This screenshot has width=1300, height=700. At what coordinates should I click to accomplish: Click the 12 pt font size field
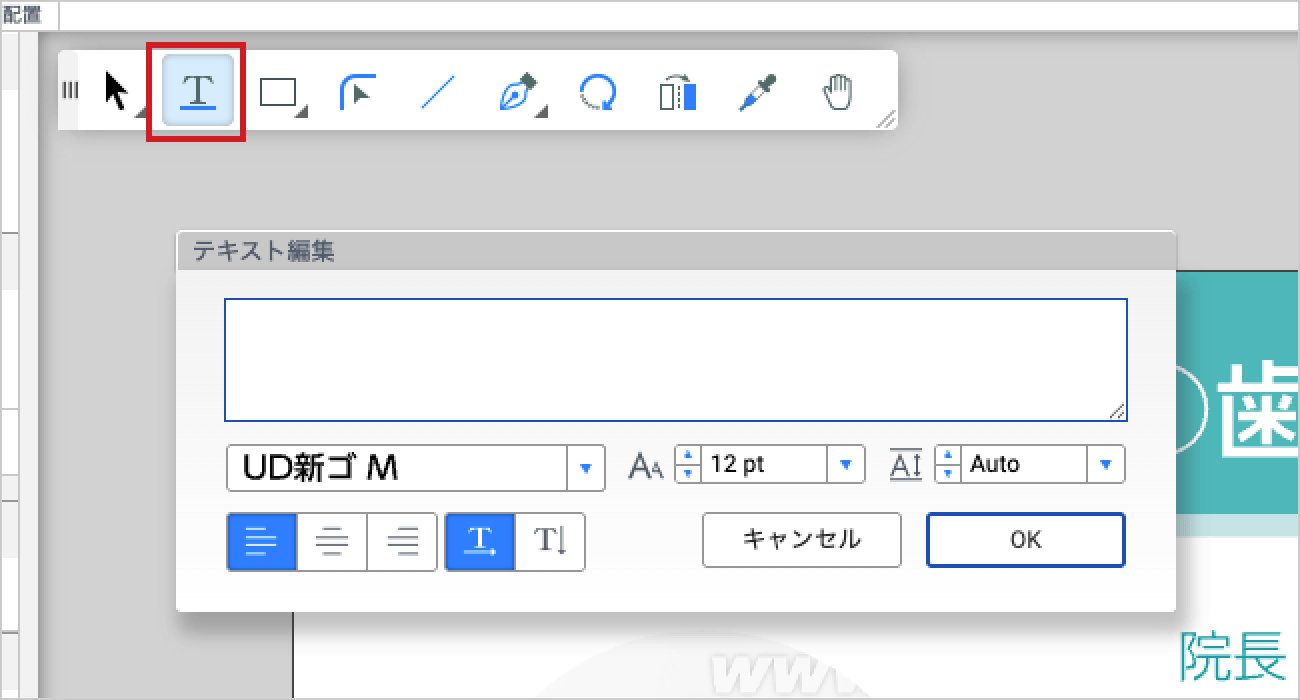click(x=763, y=465)
